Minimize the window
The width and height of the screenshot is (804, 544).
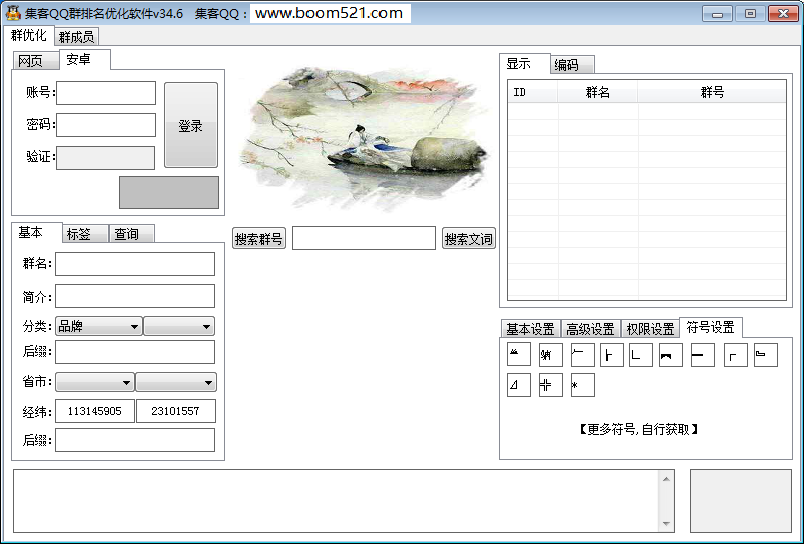point(717,14)
